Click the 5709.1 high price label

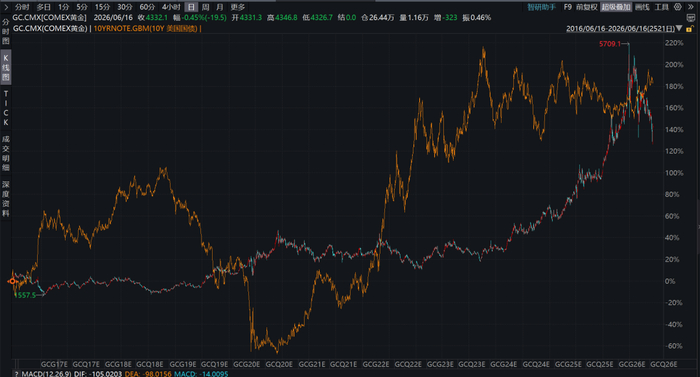pyautogui.click(x=609, y=44)
